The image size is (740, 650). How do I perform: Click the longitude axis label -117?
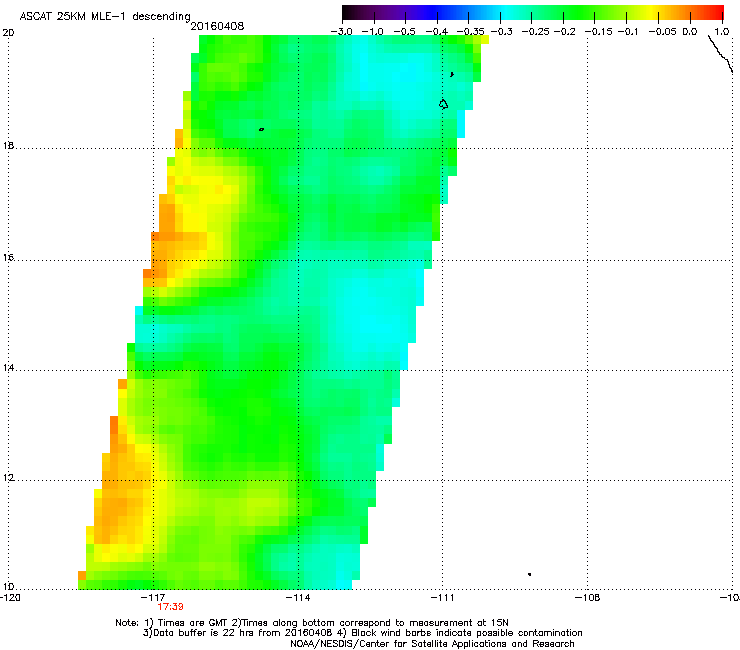click(x=153, y=598)
